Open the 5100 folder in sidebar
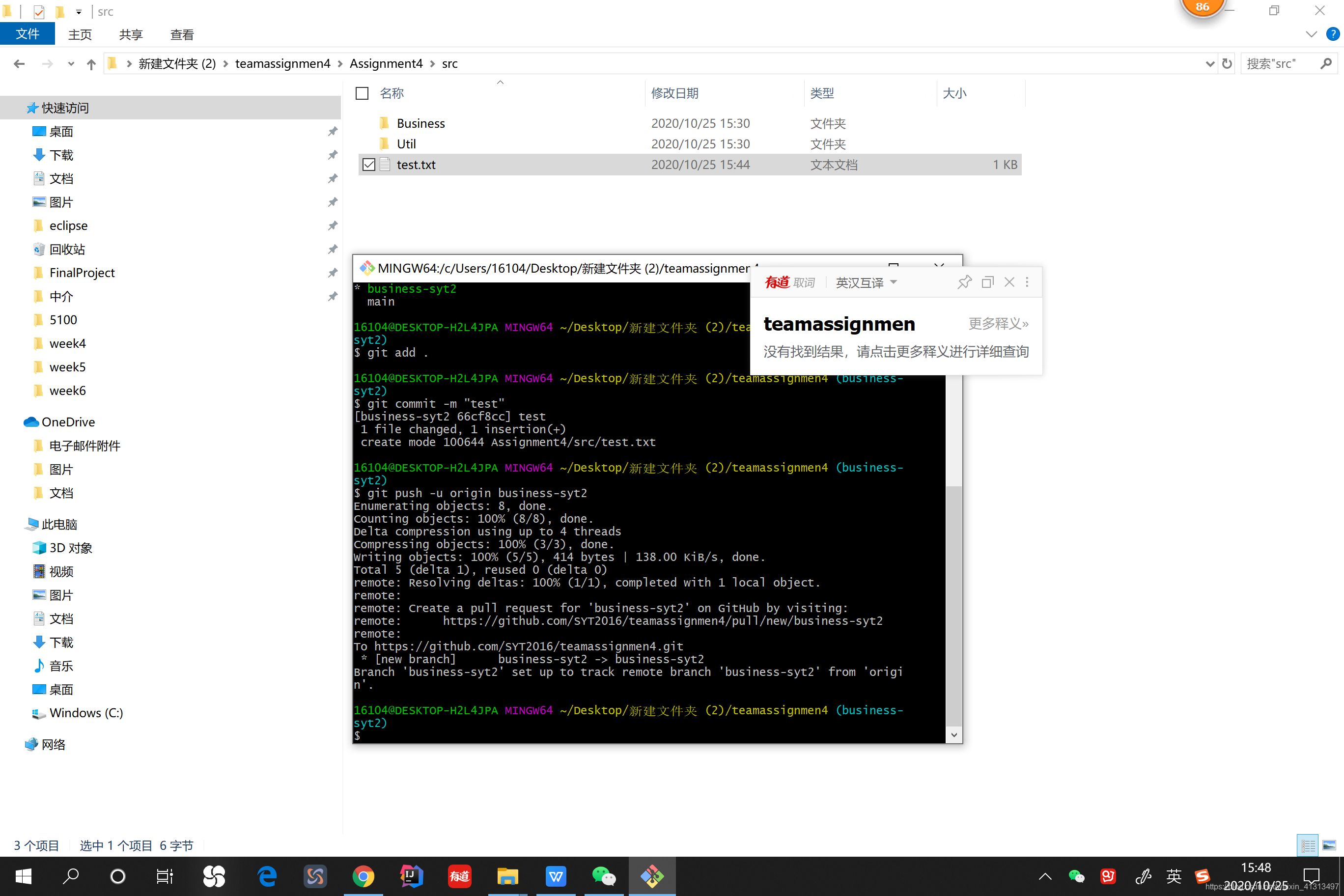This screenshot has height=896, width=1344. [63, 320]
